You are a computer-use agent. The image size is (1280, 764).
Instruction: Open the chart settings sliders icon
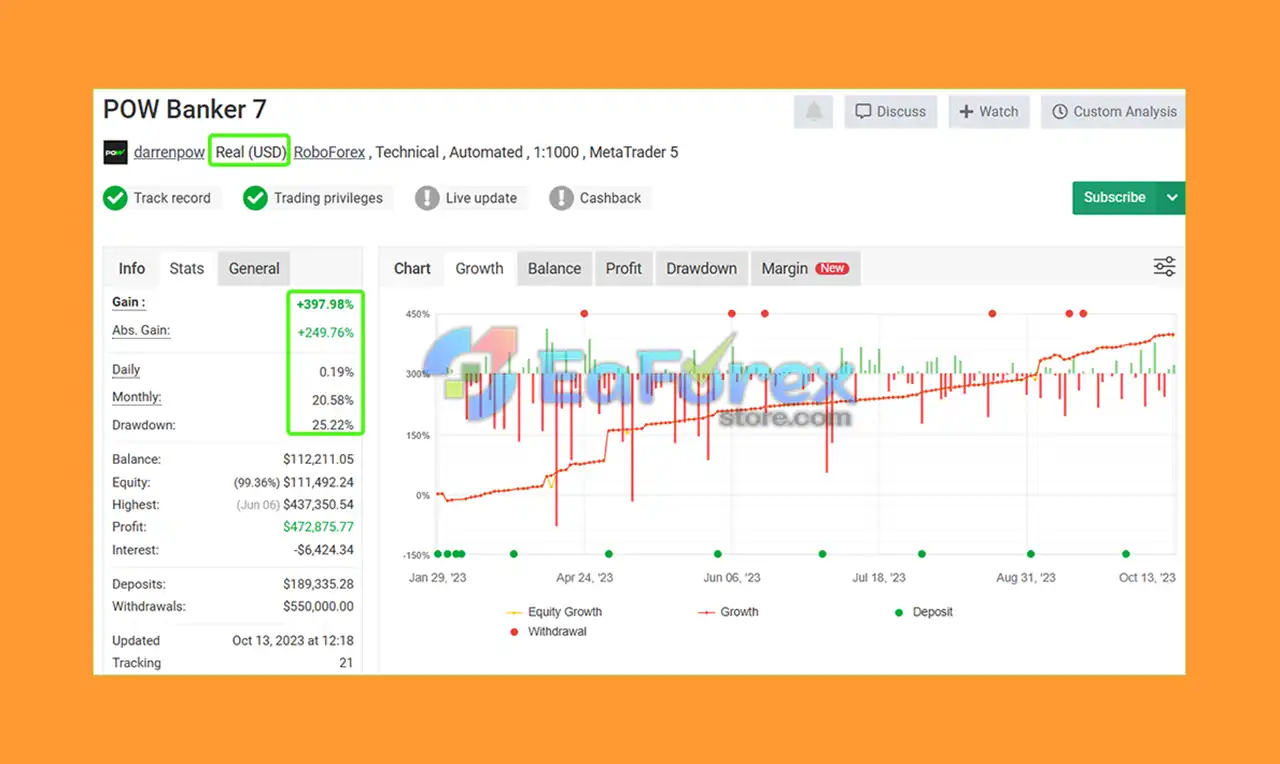click(x=1165, y=267)
